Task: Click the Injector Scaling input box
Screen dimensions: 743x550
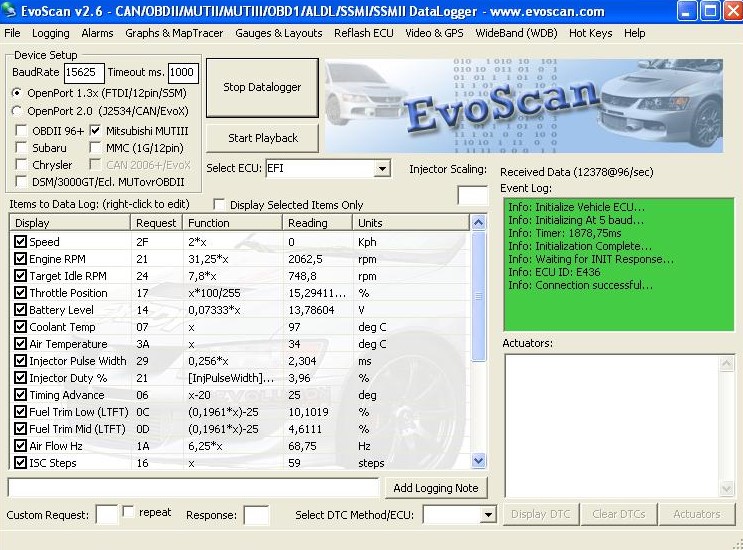Action: [x=472, y=195]
